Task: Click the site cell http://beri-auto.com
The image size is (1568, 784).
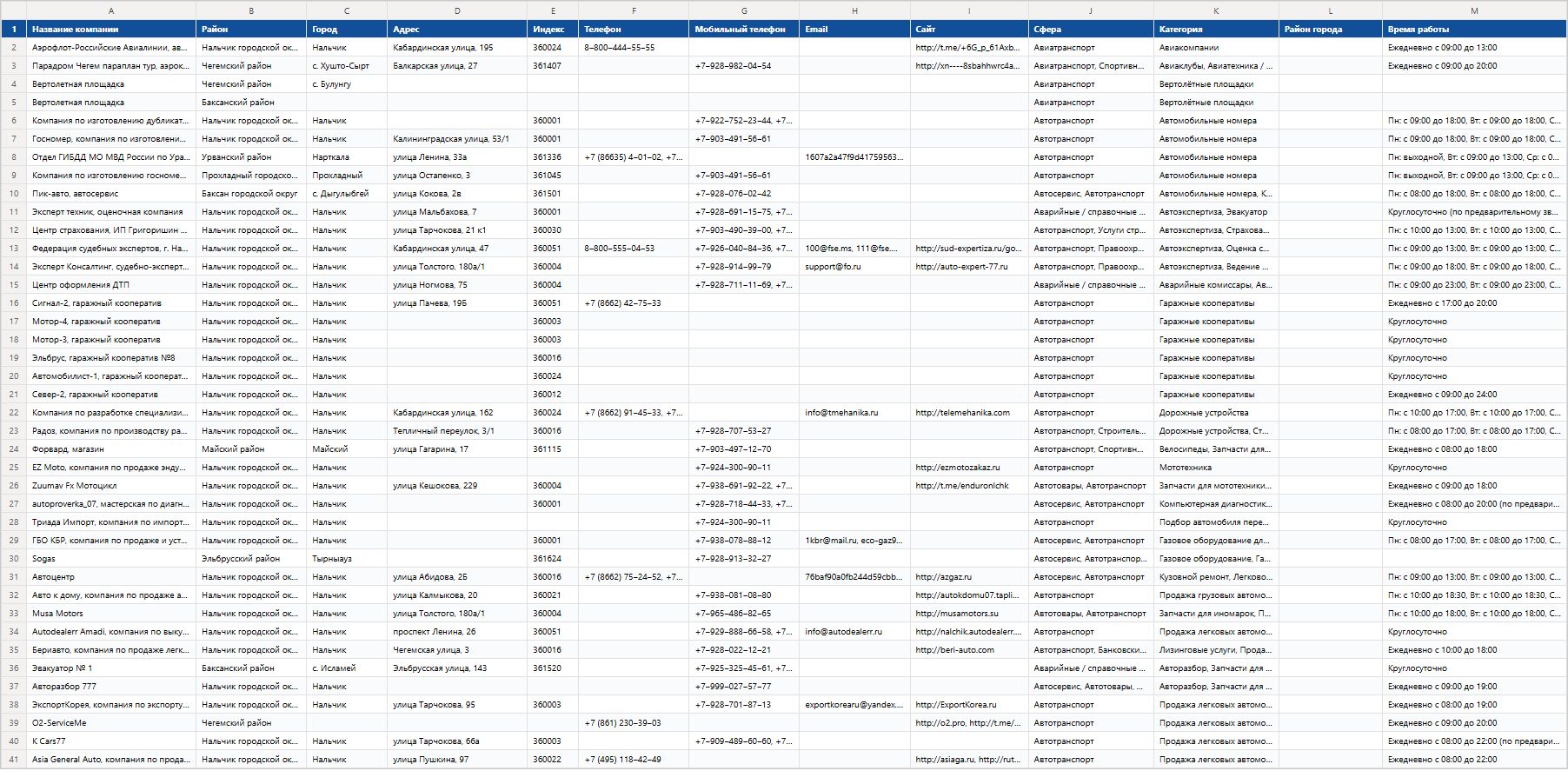Action: click(x=969, y=650)
